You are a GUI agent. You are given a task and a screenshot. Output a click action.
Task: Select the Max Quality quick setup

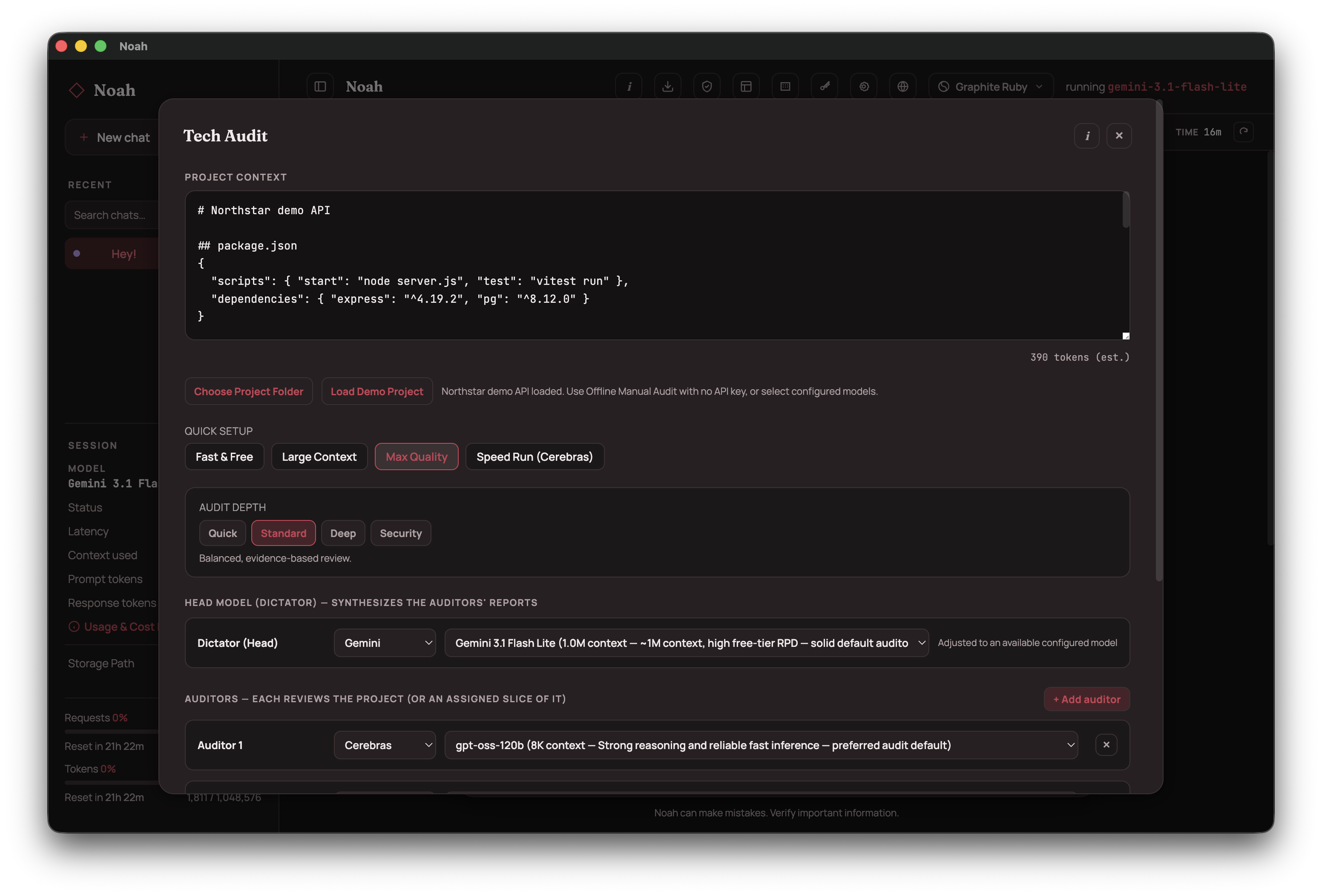click(x=417, y=457)
